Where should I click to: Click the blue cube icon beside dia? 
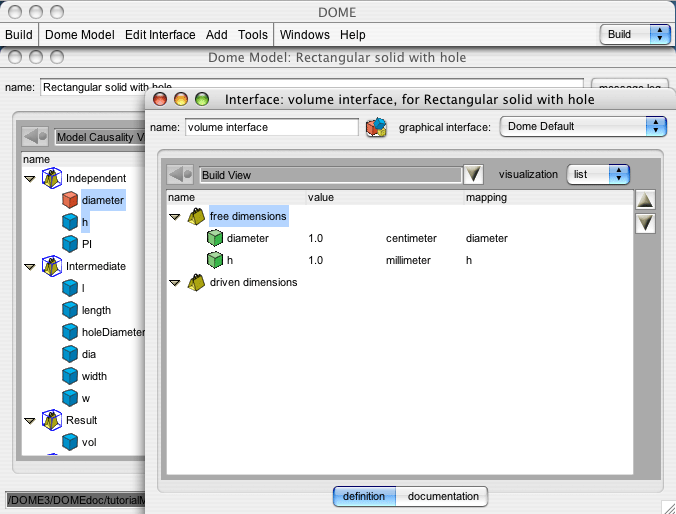click(x=70, y=354)
